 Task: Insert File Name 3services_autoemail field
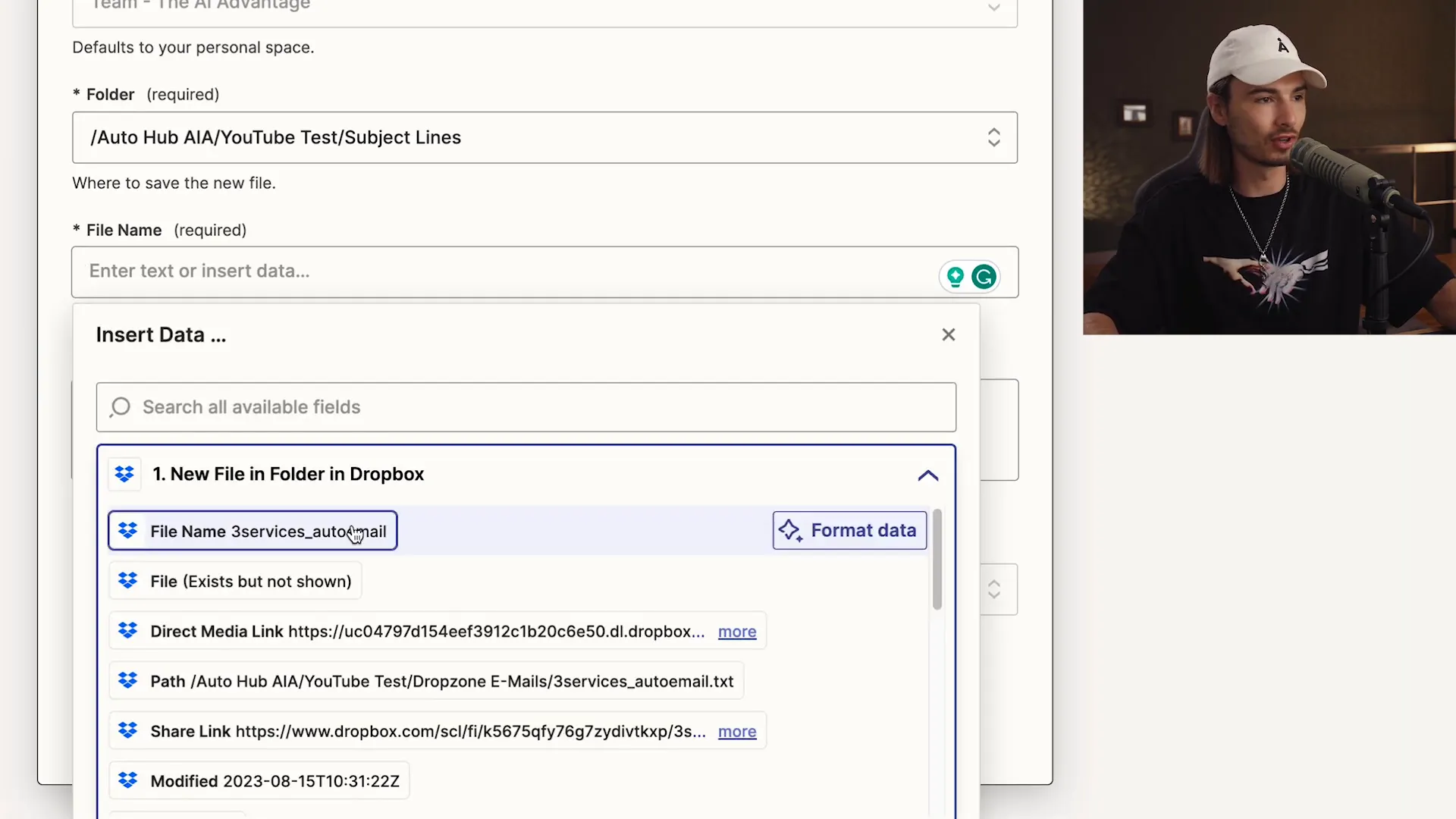click(253, 531)
